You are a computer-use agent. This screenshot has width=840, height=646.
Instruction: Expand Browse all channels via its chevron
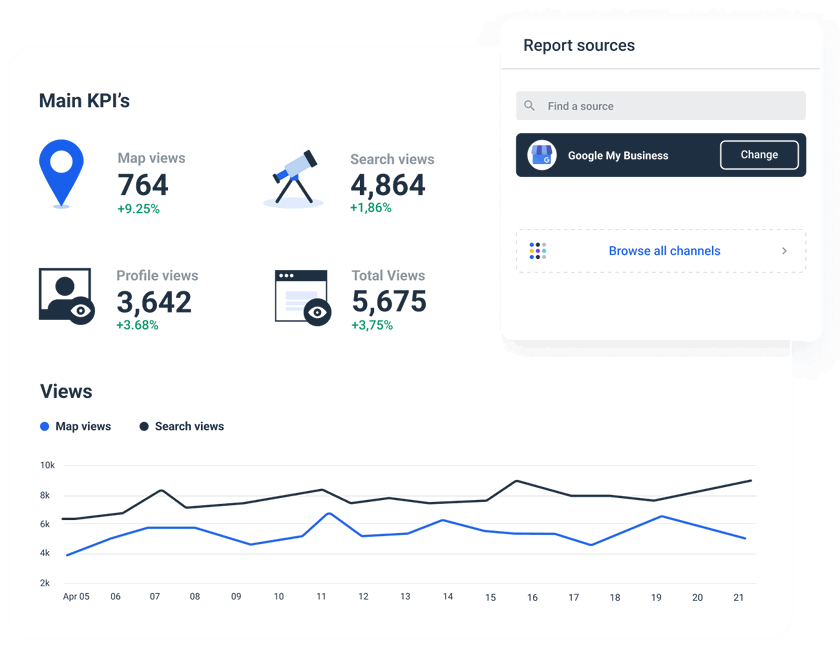click(786, 251)
